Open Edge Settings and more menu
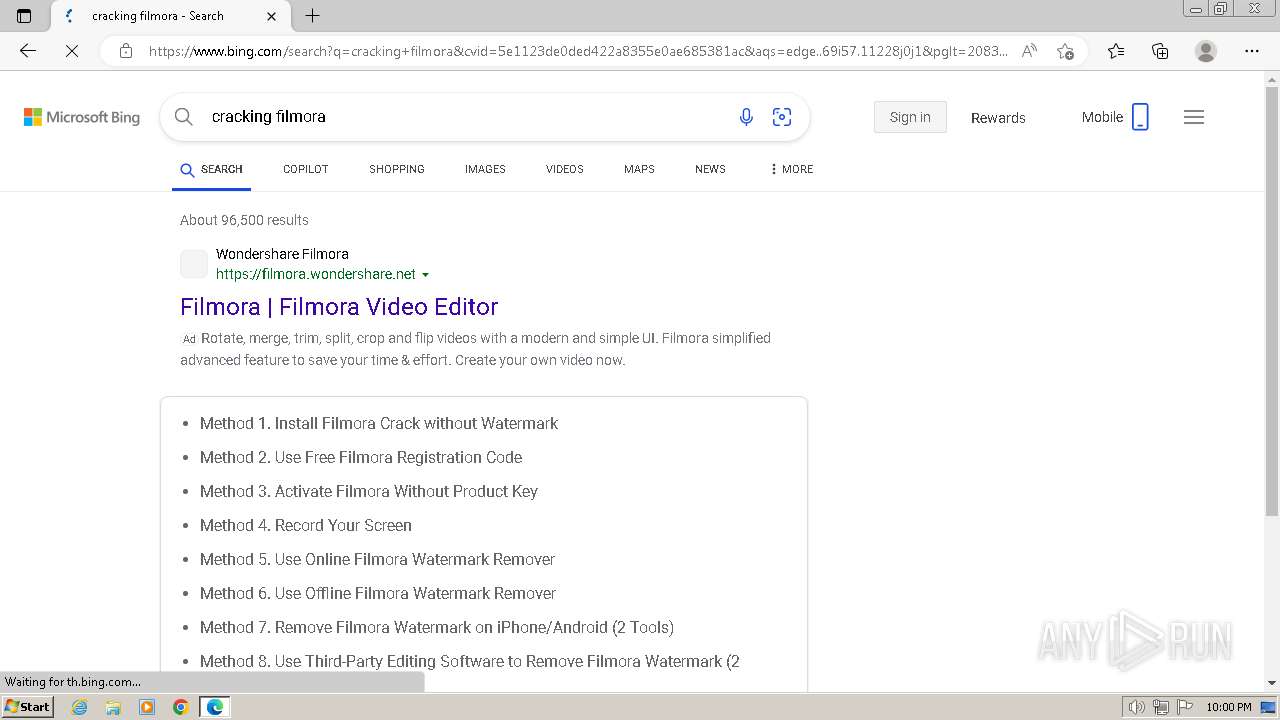 pos(1252,51)
